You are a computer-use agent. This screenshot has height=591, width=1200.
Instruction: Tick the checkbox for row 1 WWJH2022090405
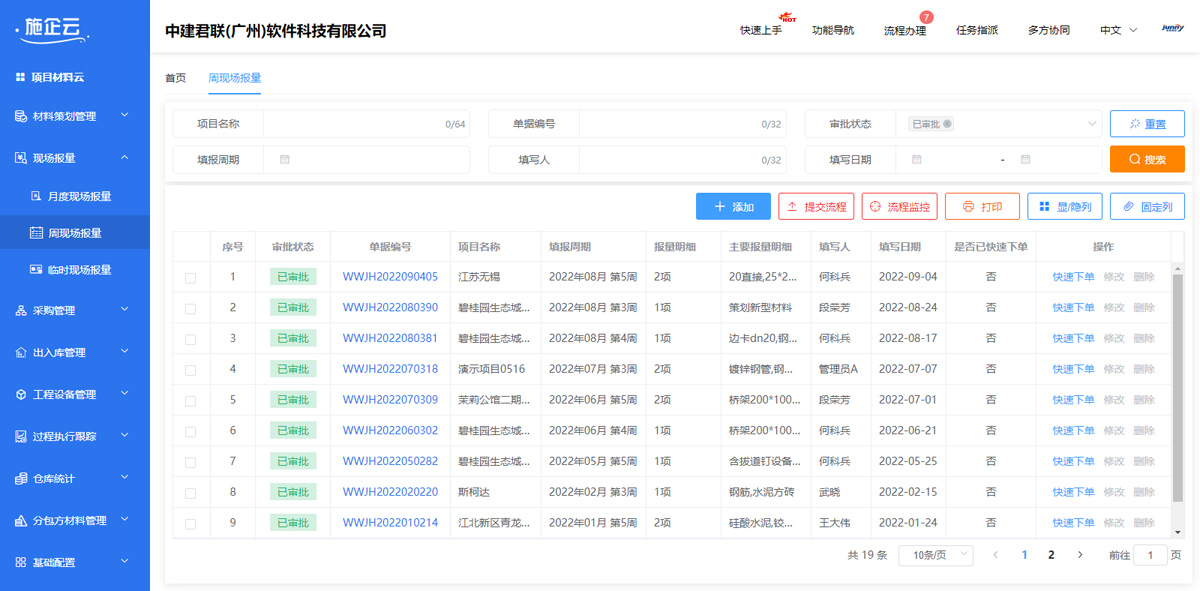191,278
